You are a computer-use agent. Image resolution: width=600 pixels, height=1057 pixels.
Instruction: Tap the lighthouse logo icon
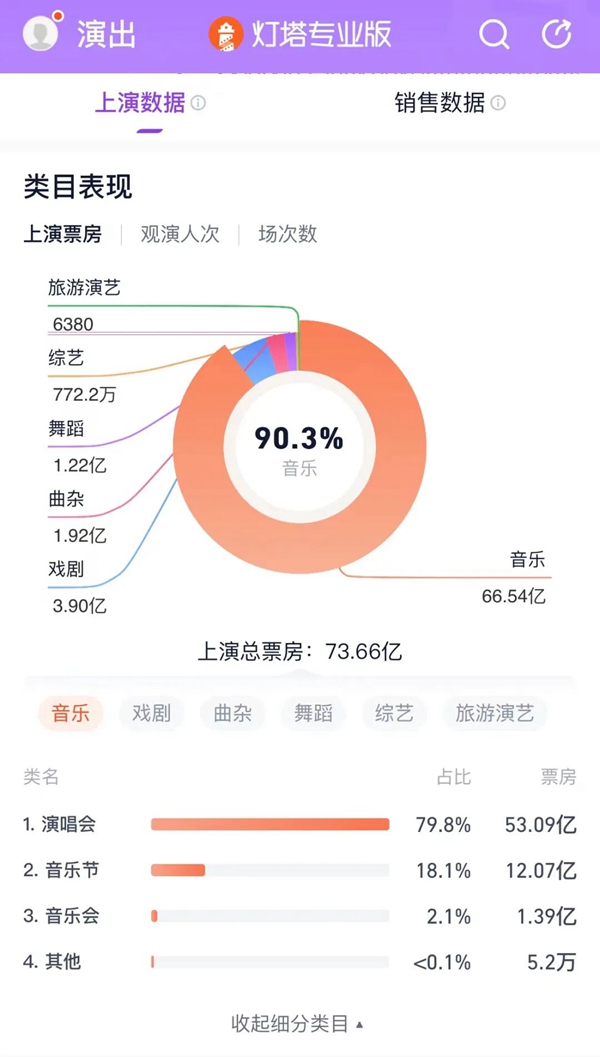pyautogui.click(x=226, y=35)
